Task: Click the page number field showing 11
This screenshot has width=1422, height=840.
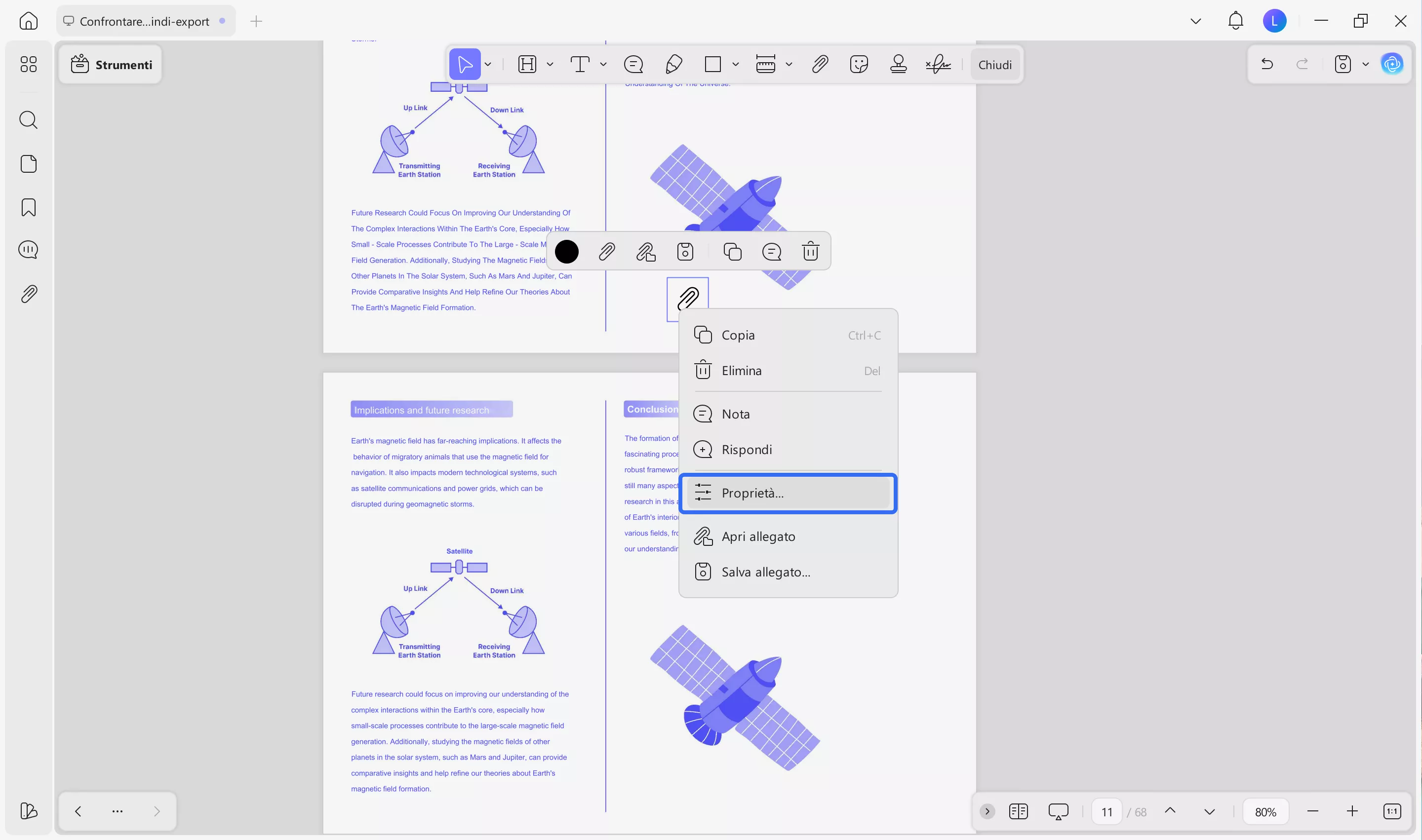Action: click(x=1106, y=812)
